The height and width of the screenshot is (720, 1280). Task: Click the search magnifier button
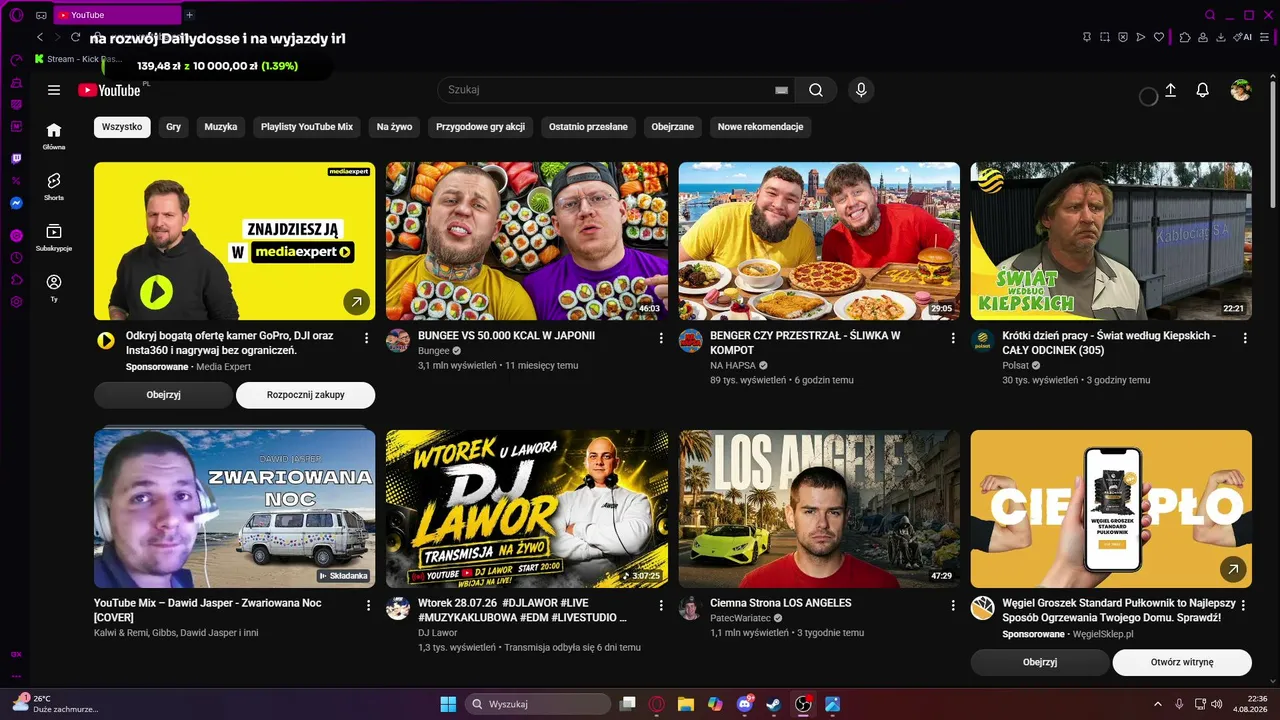816,90
